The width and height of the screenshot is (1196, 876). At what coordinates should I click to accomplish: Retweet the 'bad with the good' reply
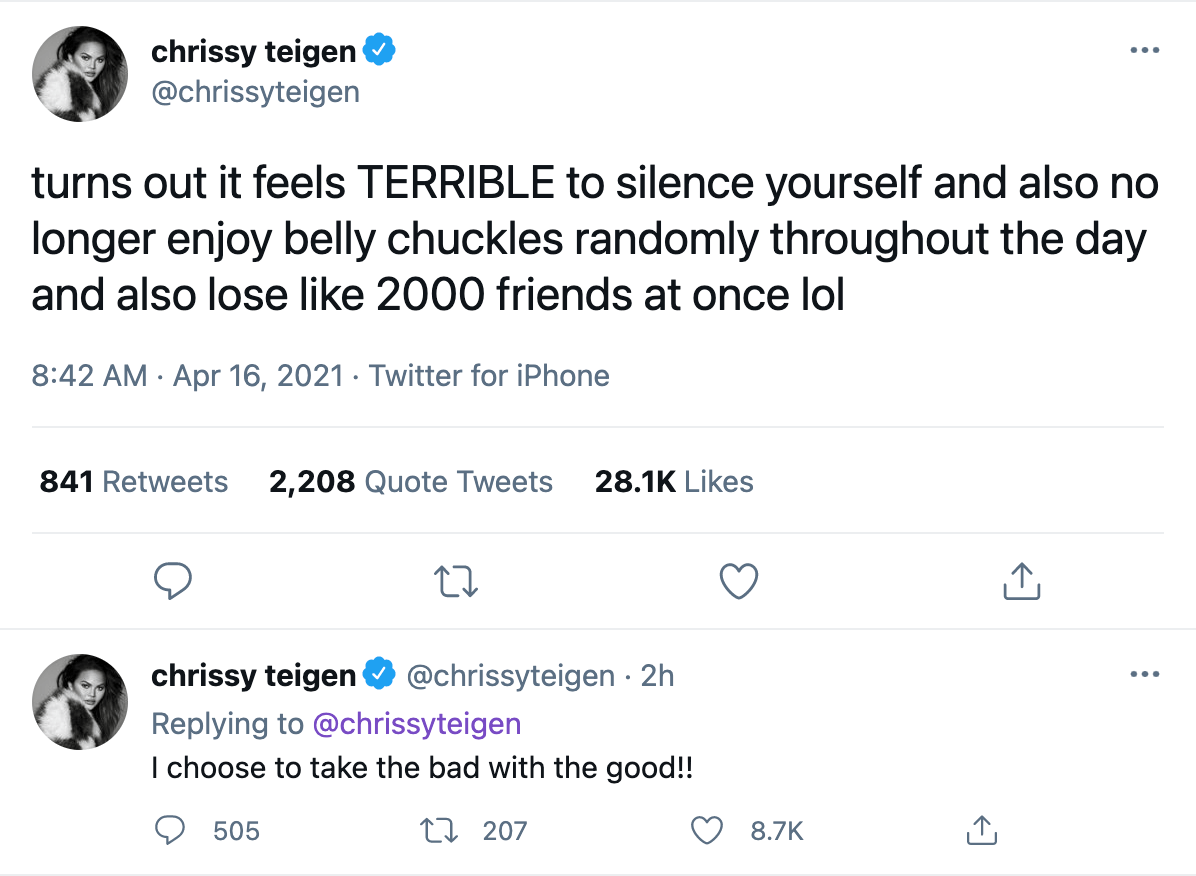(438, 831)
